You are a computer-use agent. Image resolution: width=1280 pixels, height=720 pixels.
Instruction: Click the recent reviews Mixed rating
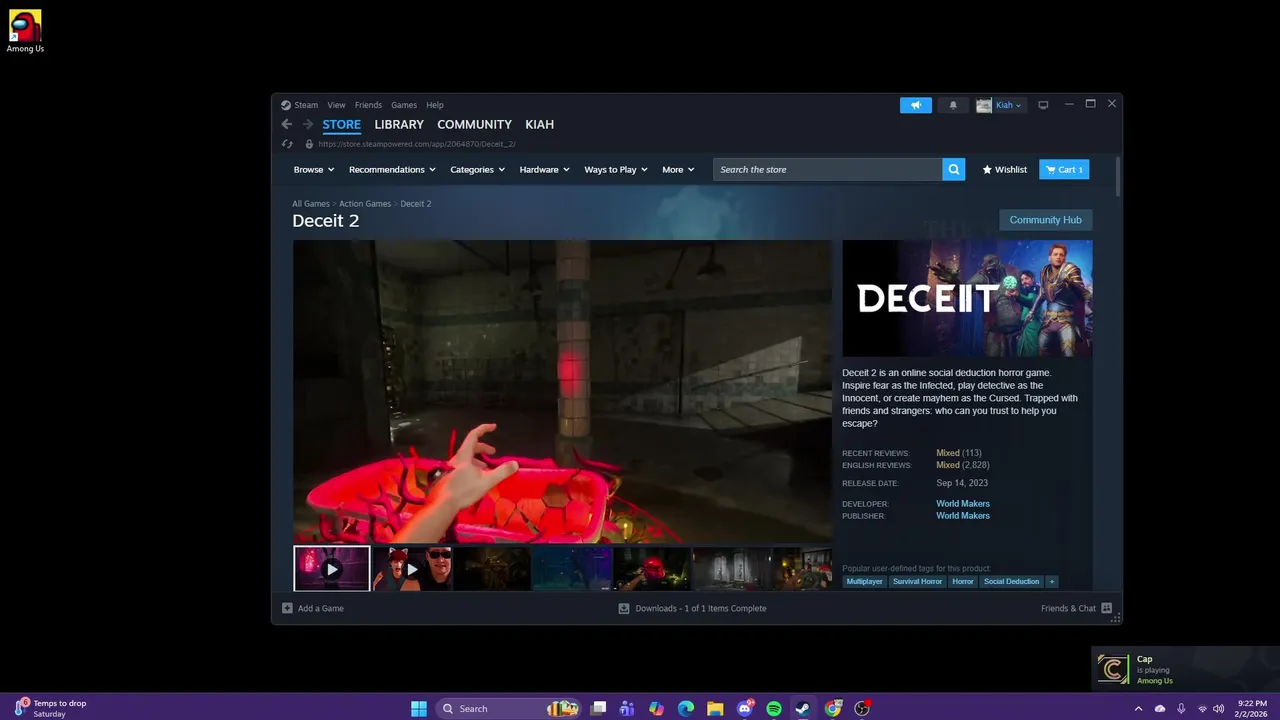[948, 453]
